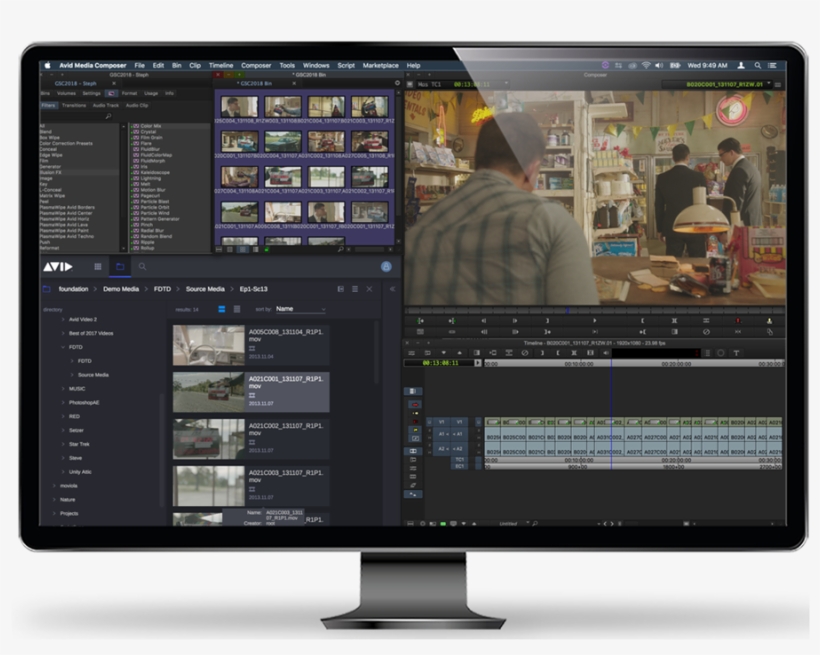This screenshot has height=655, width=820.
Task: Expand the Avid Video 2 folder
Action: pos(63,319)
